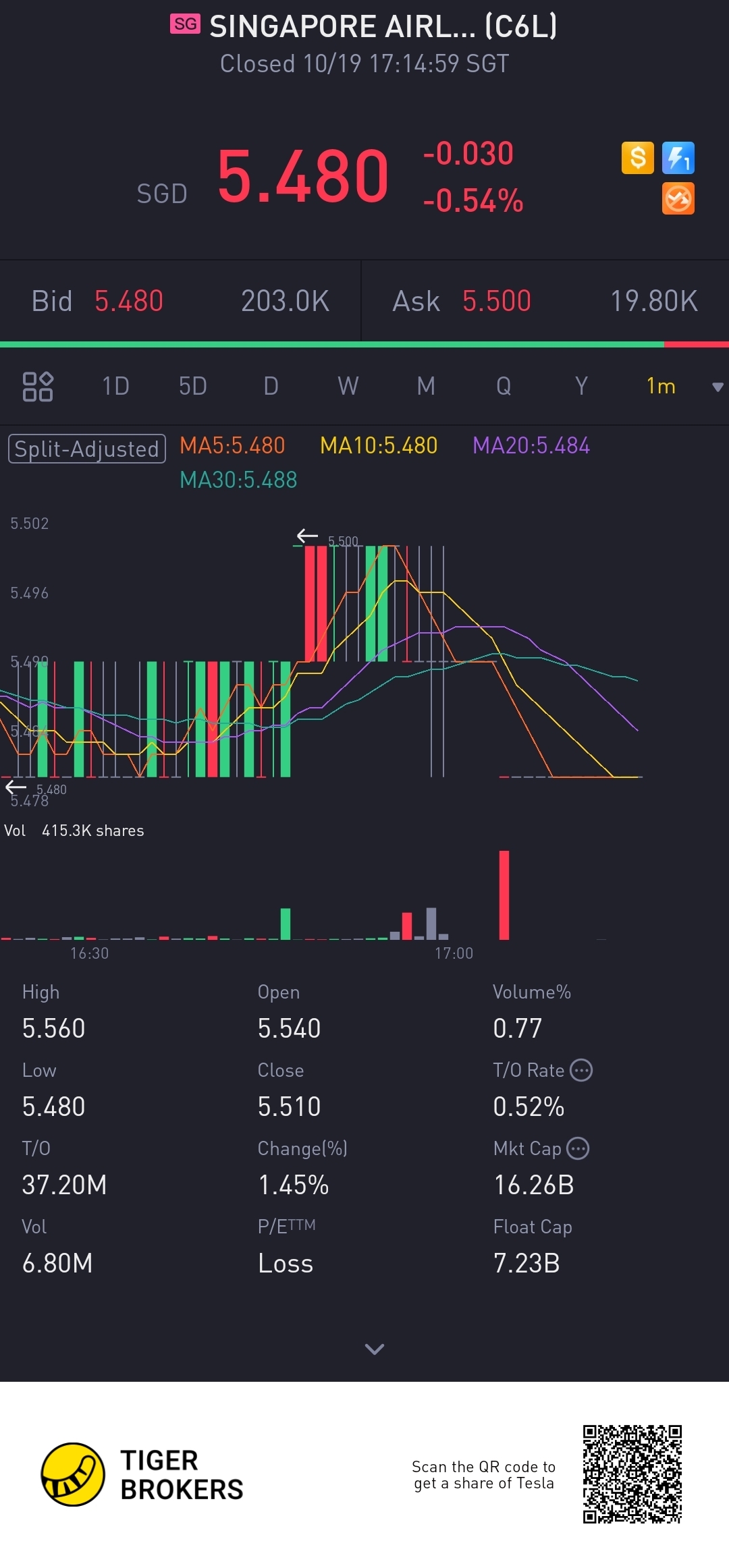Tap the High value 5.560
The height and width of the screenshot is (1568, 729).
coord(54,1028)
